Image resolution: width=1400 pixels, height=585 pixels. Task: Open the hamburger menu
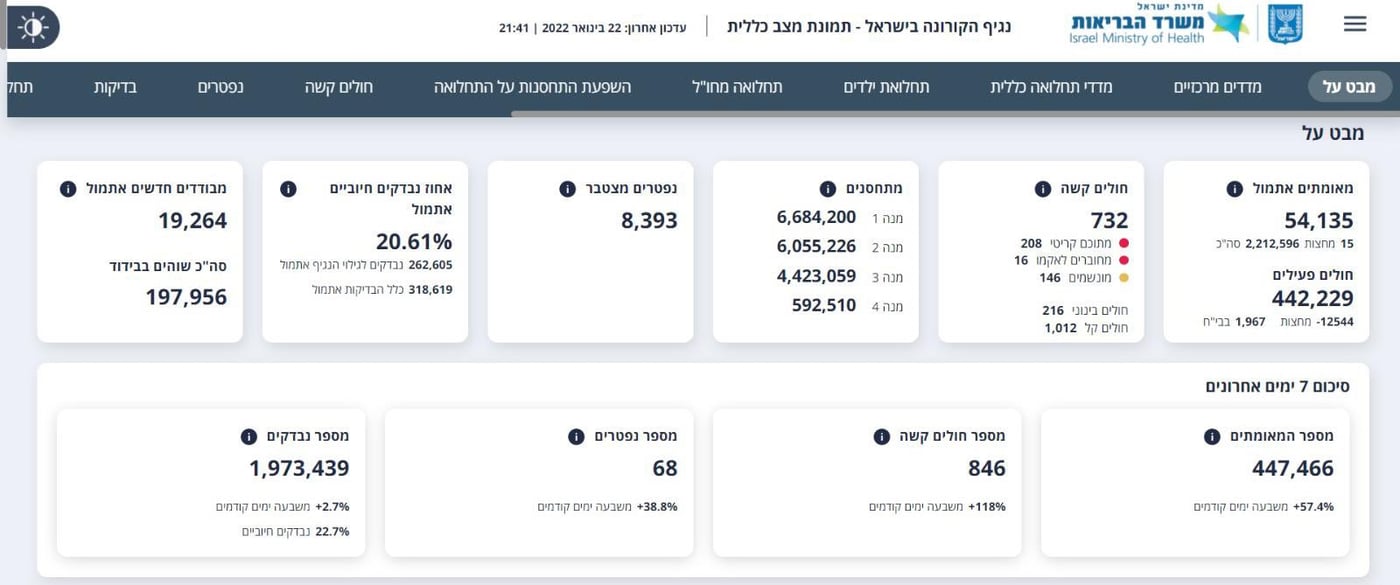coord(1354,24)
